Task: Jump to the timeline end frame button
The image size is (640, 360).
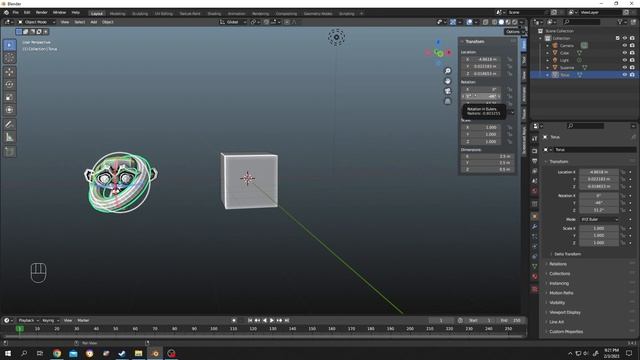Action: click(287, 320)
